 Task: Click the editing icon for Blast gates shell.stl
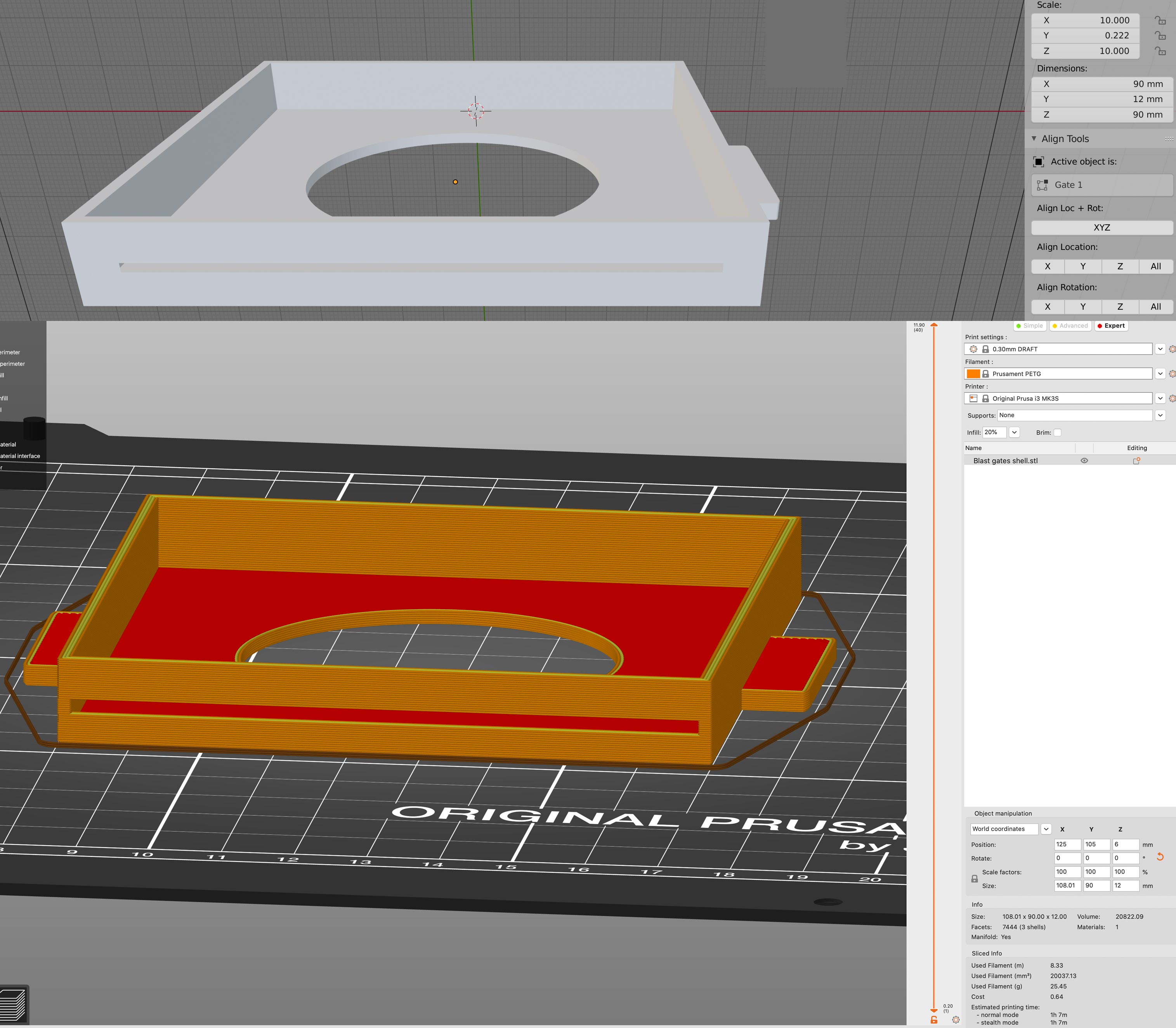(x=1136, y=461)
